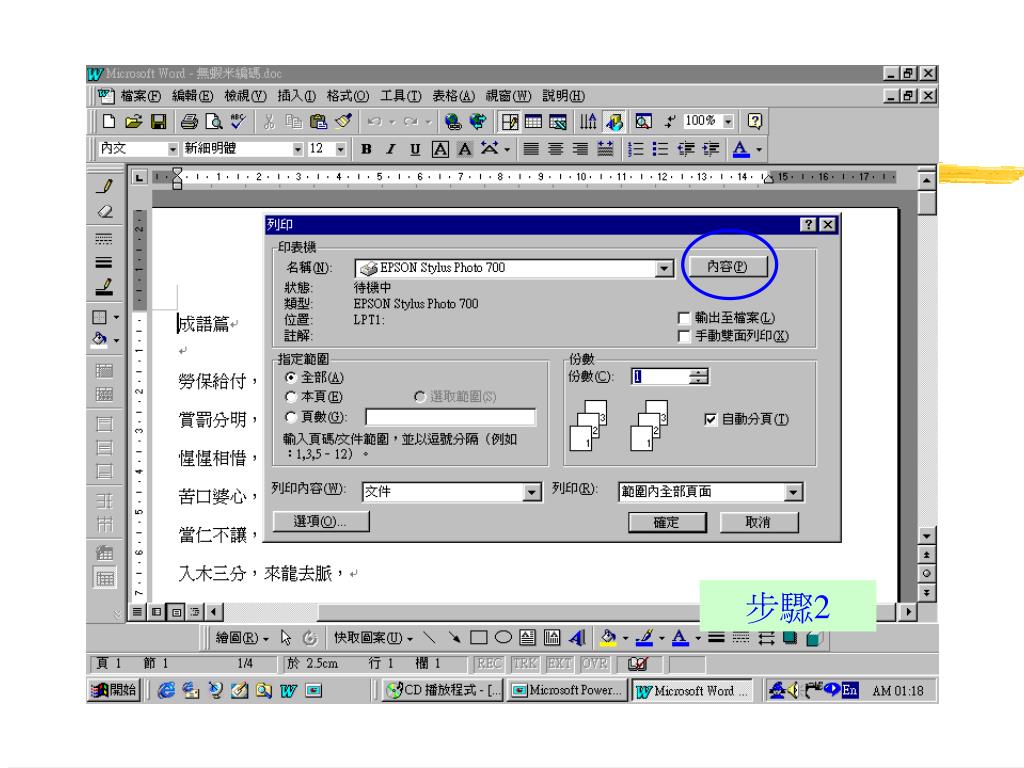1024x768 pixels.
Task: Open the font name 新細明體 dropdown
Action: [298, 150]
